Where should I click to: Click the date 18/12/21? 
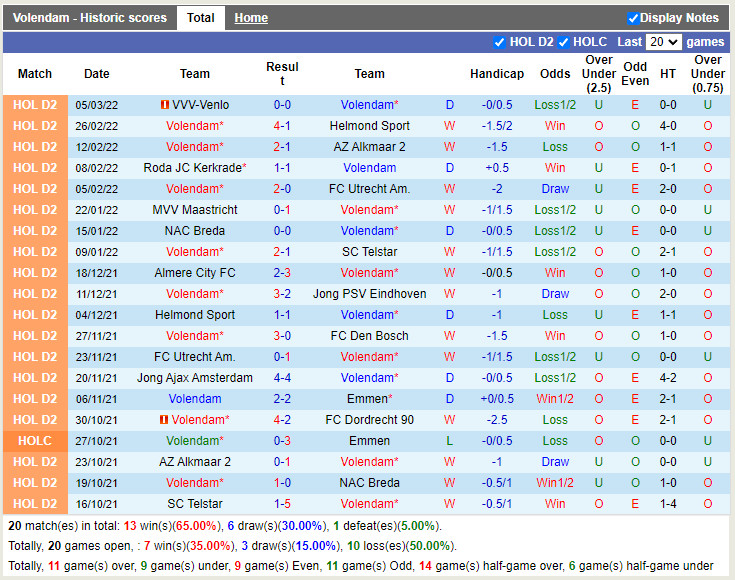(97, 273)
